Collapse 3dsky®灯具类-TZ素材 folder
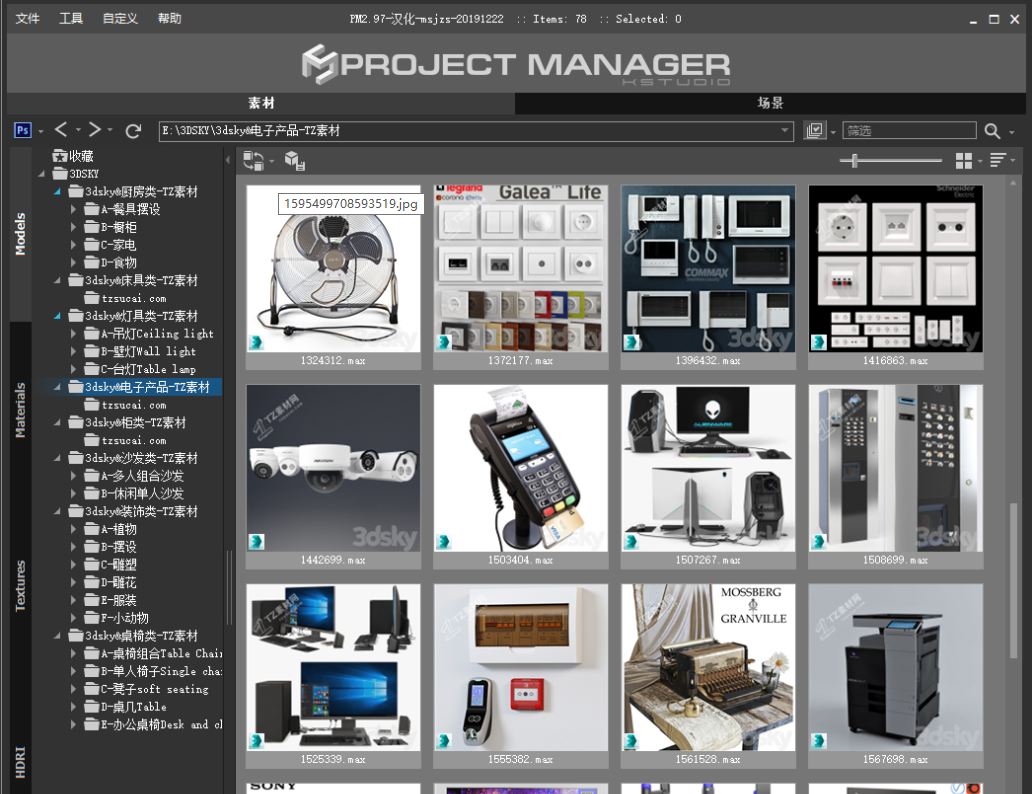Viewport: 1032px width, 794px height. pos(57,316)
